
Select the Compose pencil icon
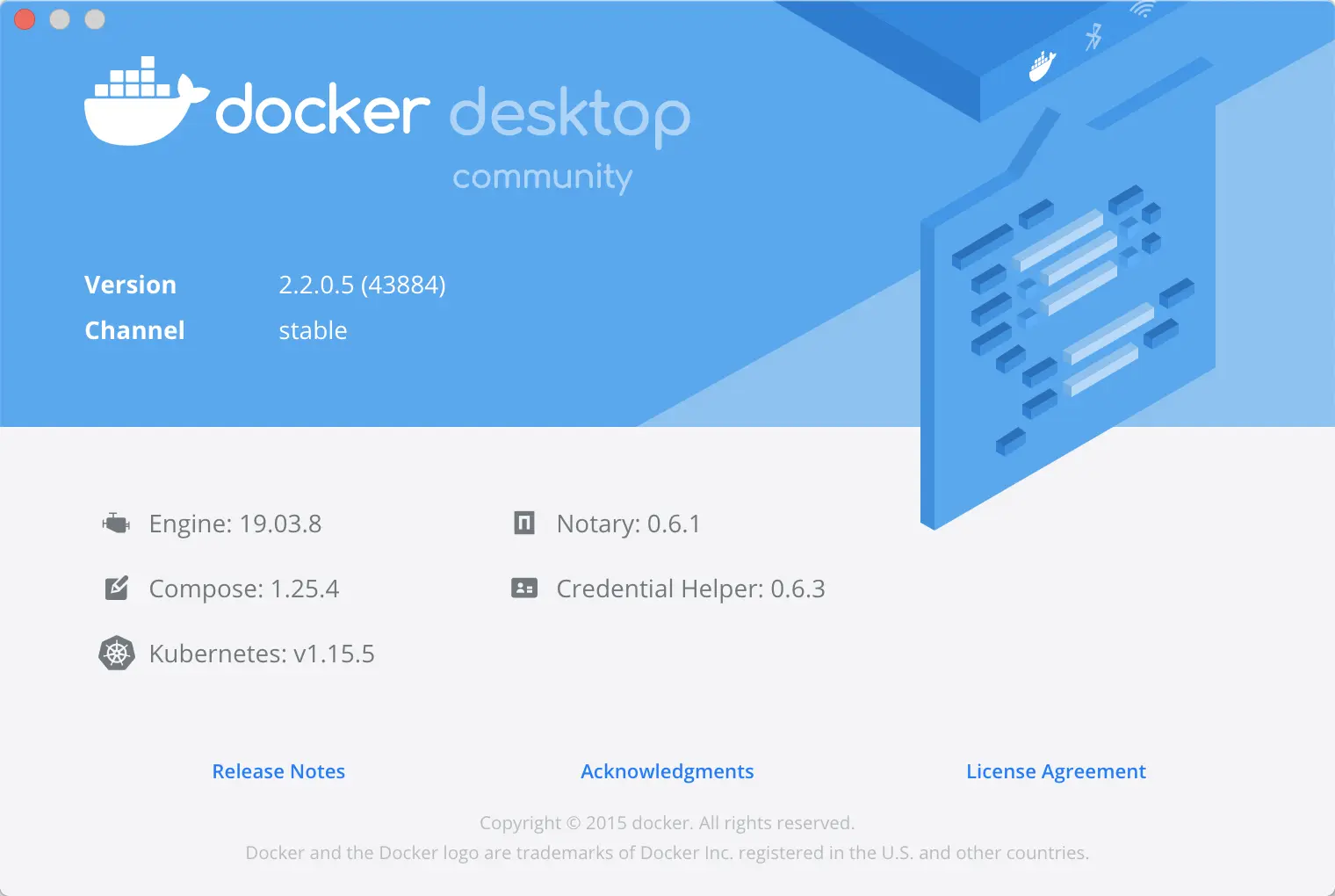[x=117, y=588]
